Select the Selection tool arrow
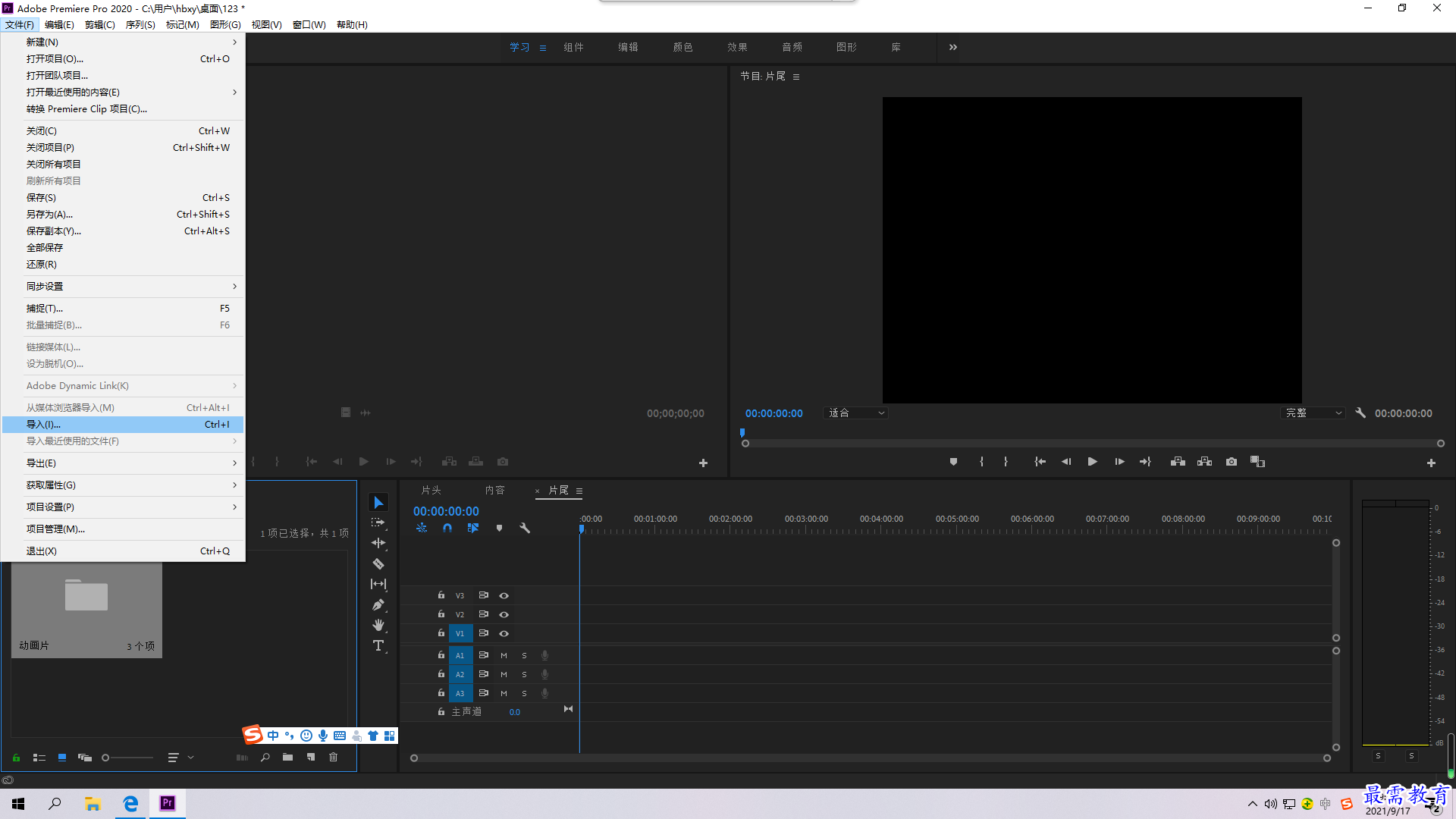 point(378,503)
